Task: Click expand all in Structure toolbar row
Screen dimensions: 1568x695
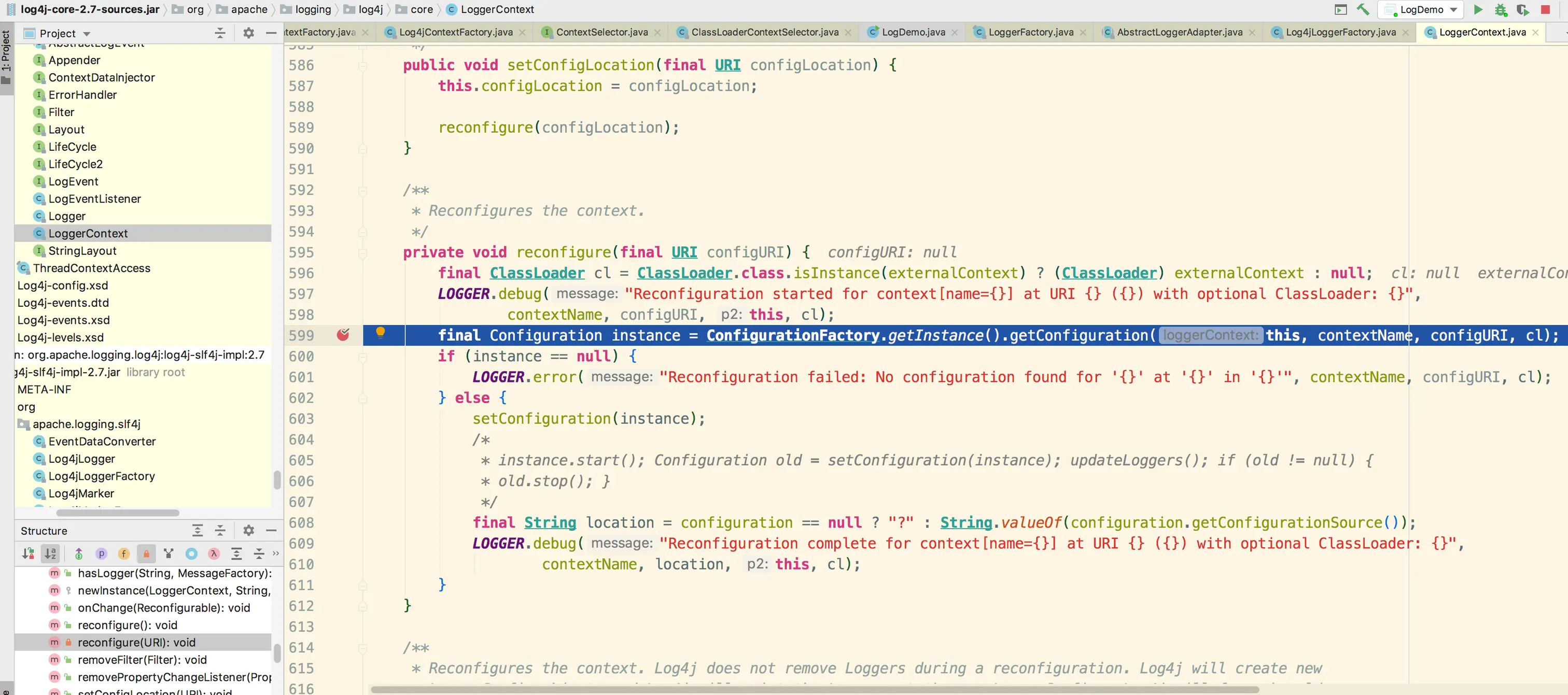Action: pyautogui.click(x=236, y=553)
